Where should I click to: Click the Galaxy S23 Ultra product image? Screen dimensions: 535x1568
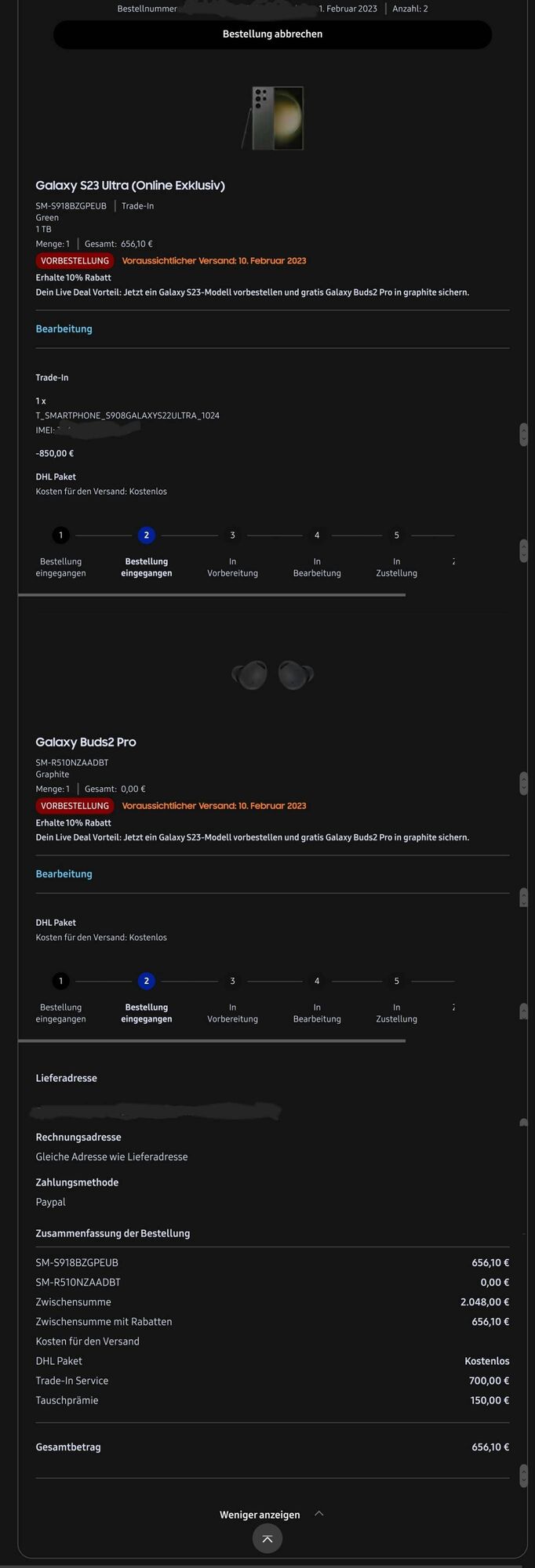point(273,118)
